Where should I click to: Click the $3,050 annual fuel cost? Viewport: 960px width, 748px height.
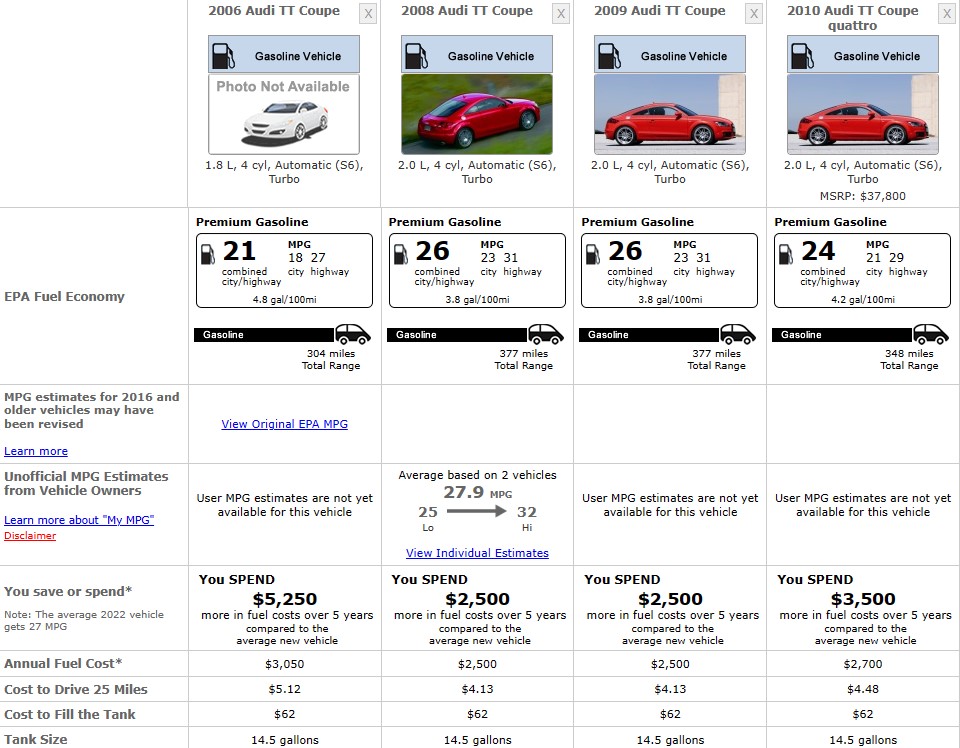[x=285, y=664]
